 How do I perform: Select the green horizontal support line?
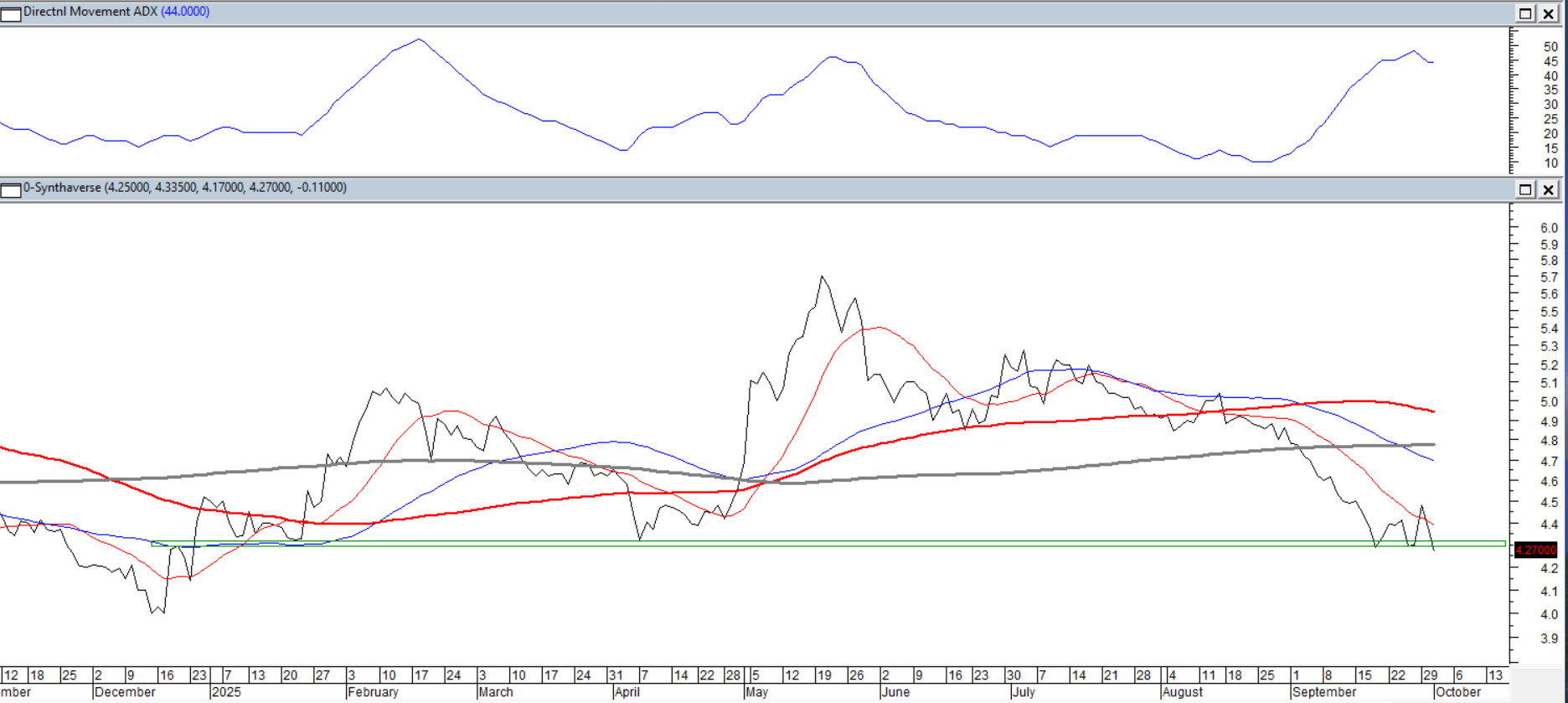(x=838, y=544)
